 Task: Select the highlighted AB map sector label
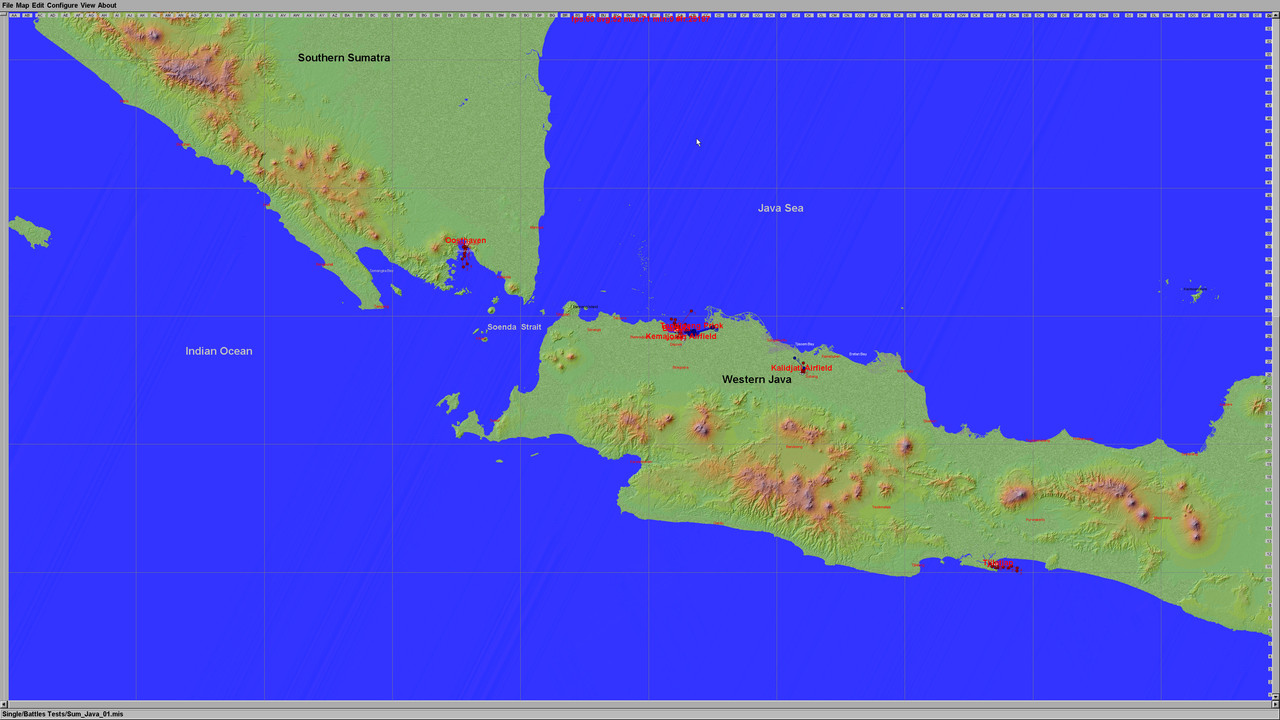click(27, 15)
